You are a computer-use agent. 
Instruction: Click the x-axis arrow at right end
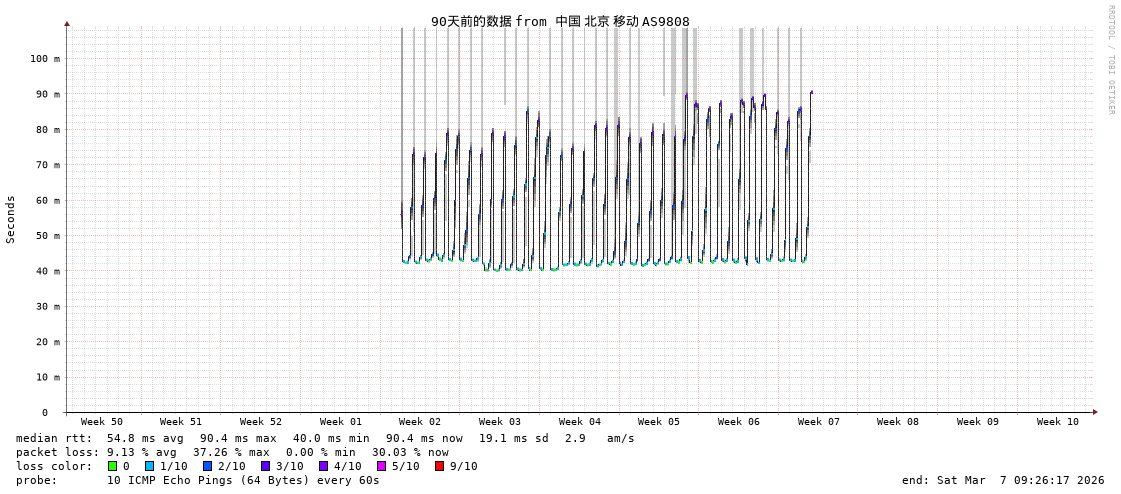click(1095, 412)
